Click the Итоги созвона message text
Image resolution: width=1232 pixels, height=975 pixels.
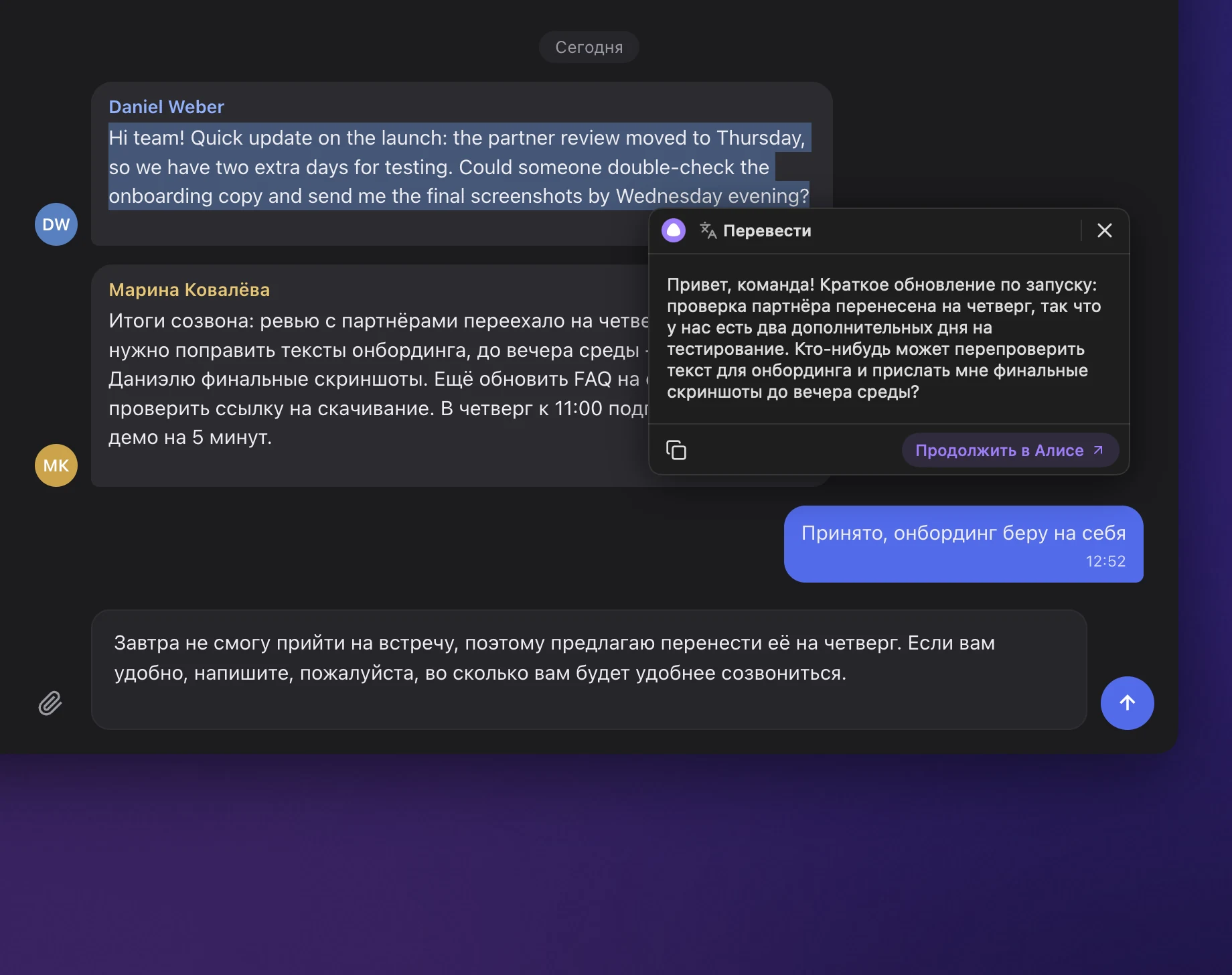click(x=378, y=379)
